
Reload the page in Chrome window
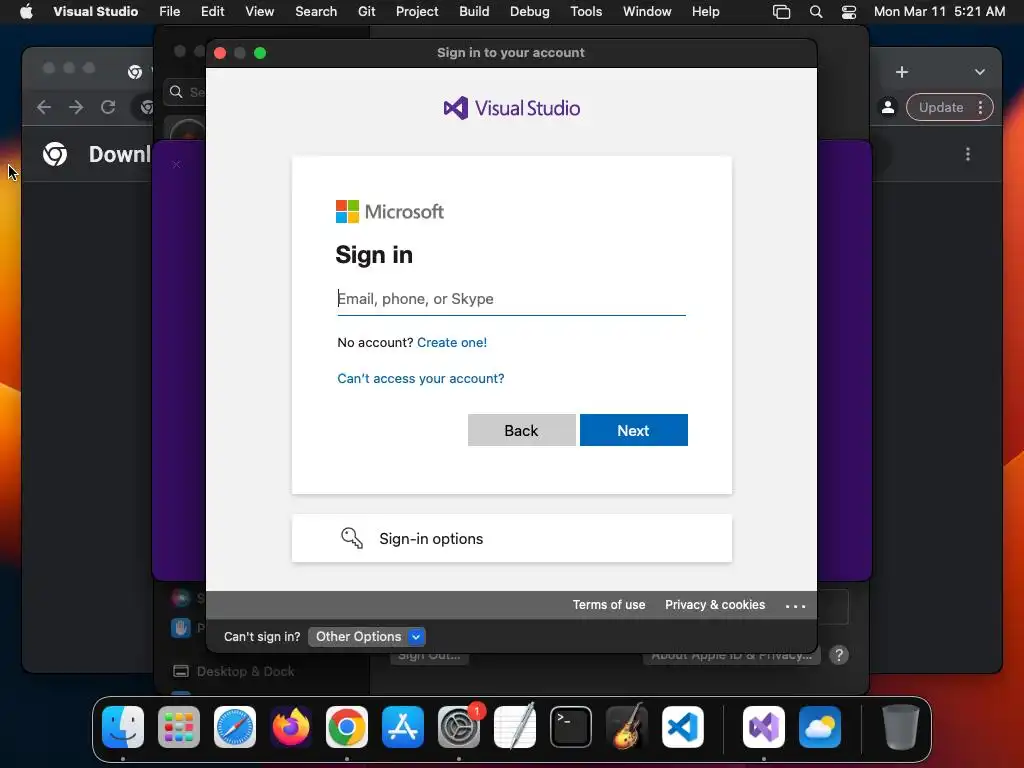[108, 107]
